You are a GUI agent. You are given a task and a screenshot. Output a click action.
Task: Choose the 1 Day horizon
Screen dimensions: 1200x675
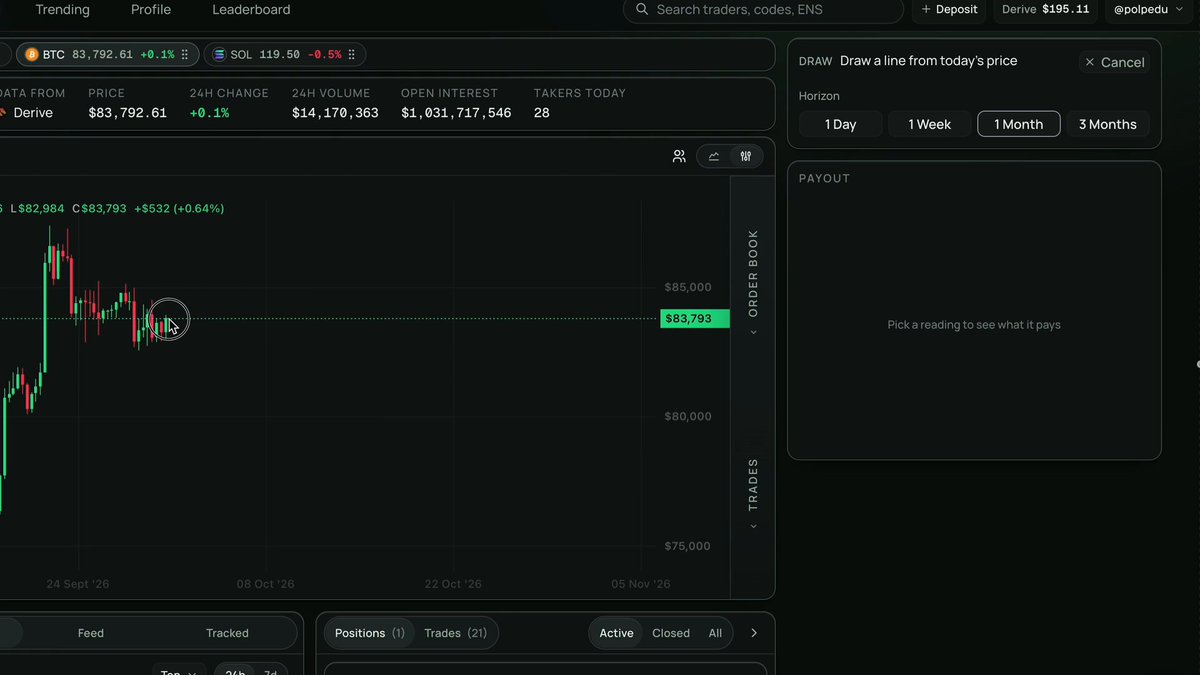click(841, 124)
